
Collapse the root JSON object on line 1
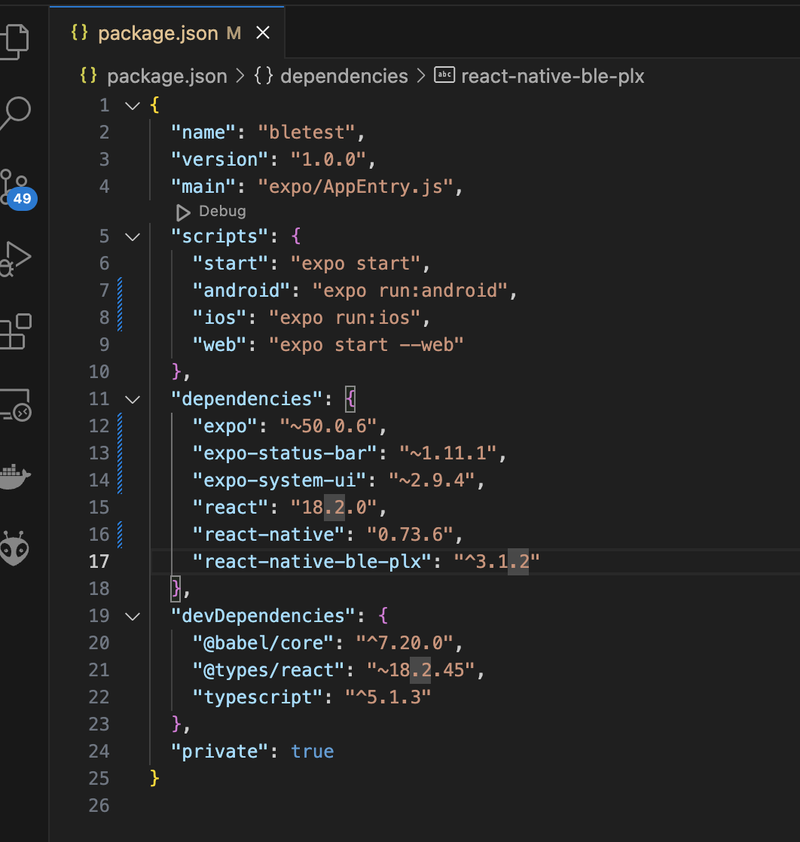pyautogui.click(x=132, y=104)
